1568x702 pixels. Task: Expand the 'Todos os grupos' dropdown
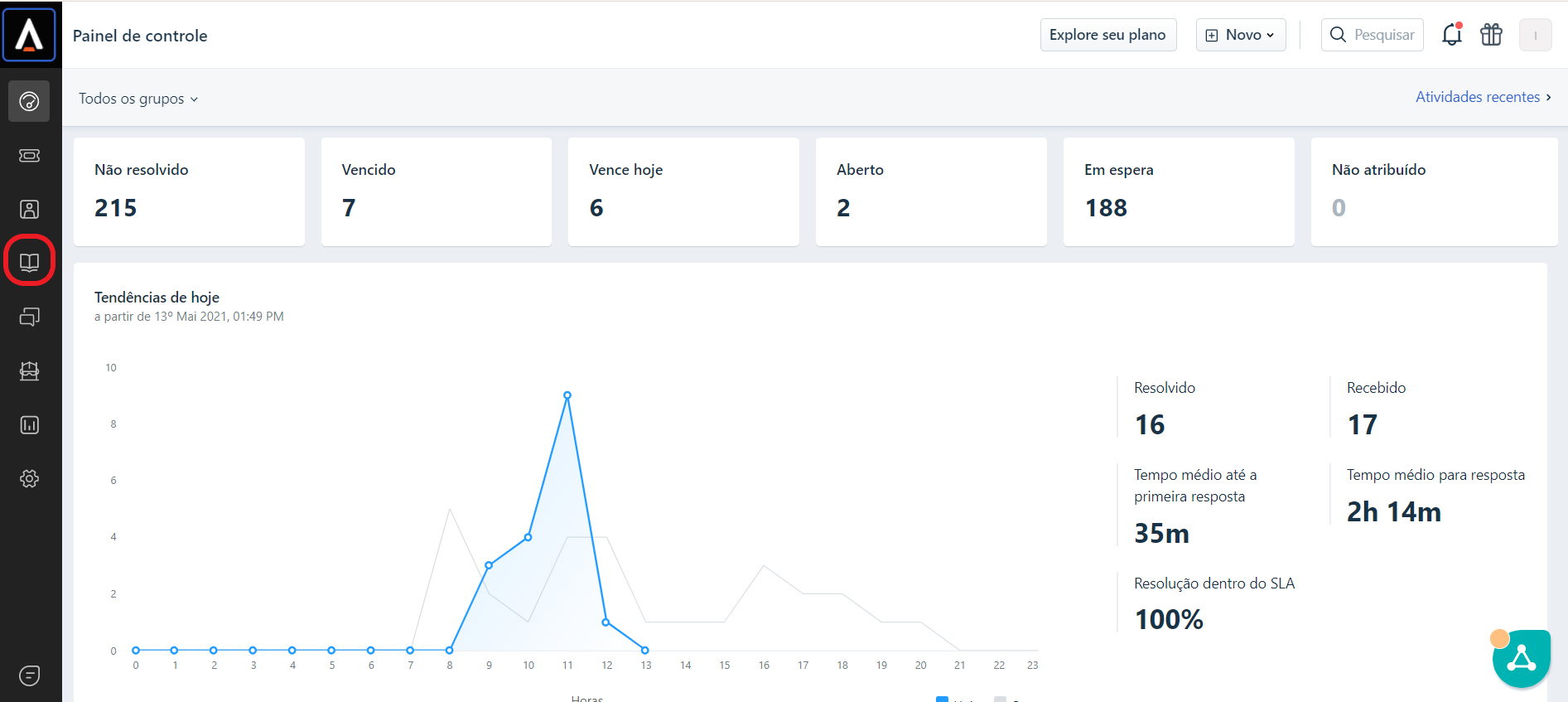click(138, 99)
